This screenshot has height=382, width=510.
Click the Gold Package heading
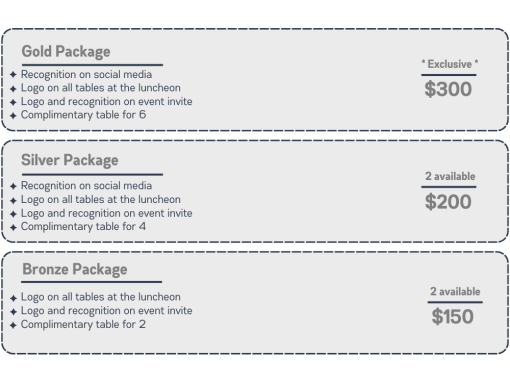66,52
